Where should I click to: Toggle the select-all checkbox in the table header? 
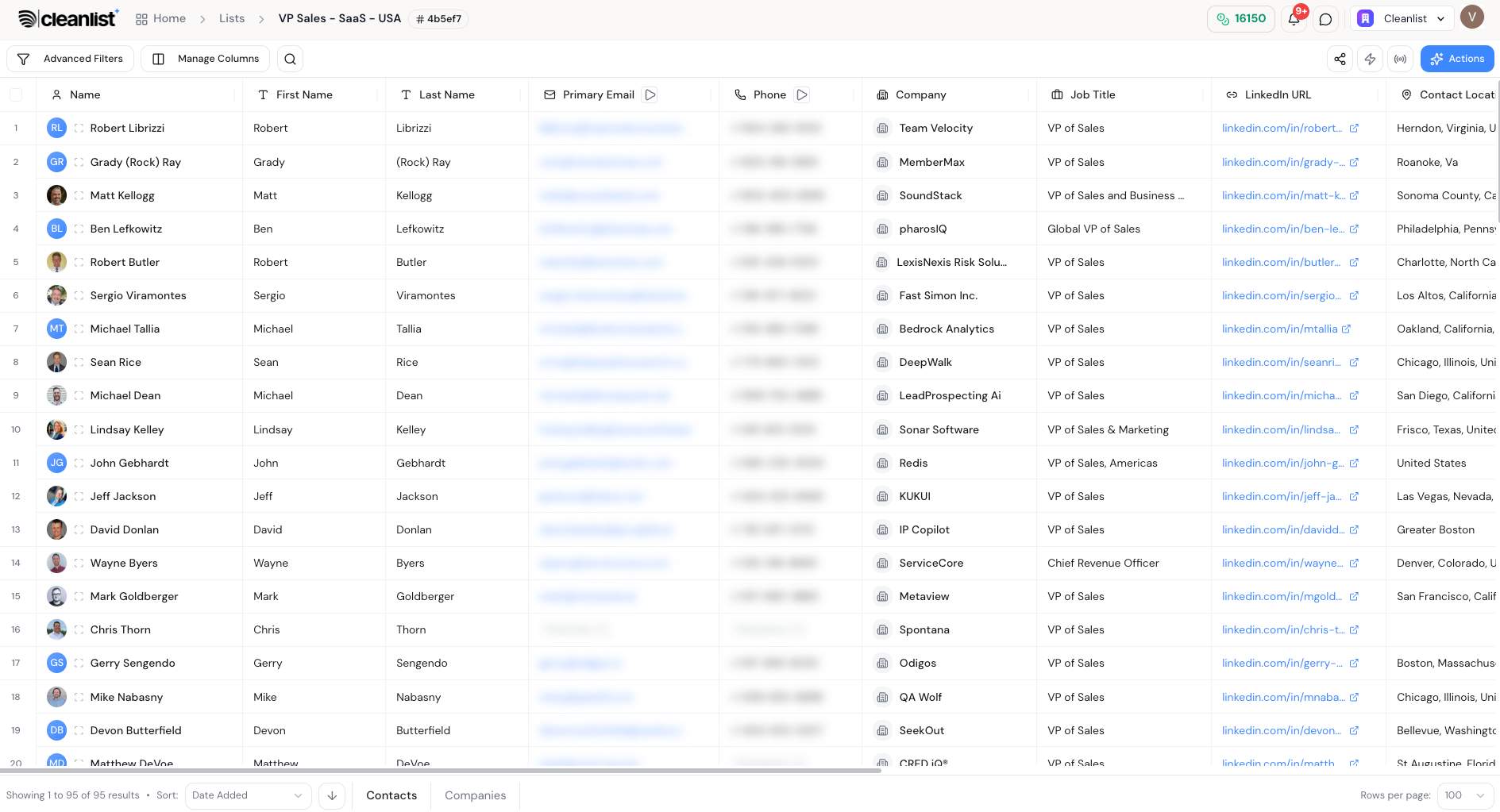(17, 94)
